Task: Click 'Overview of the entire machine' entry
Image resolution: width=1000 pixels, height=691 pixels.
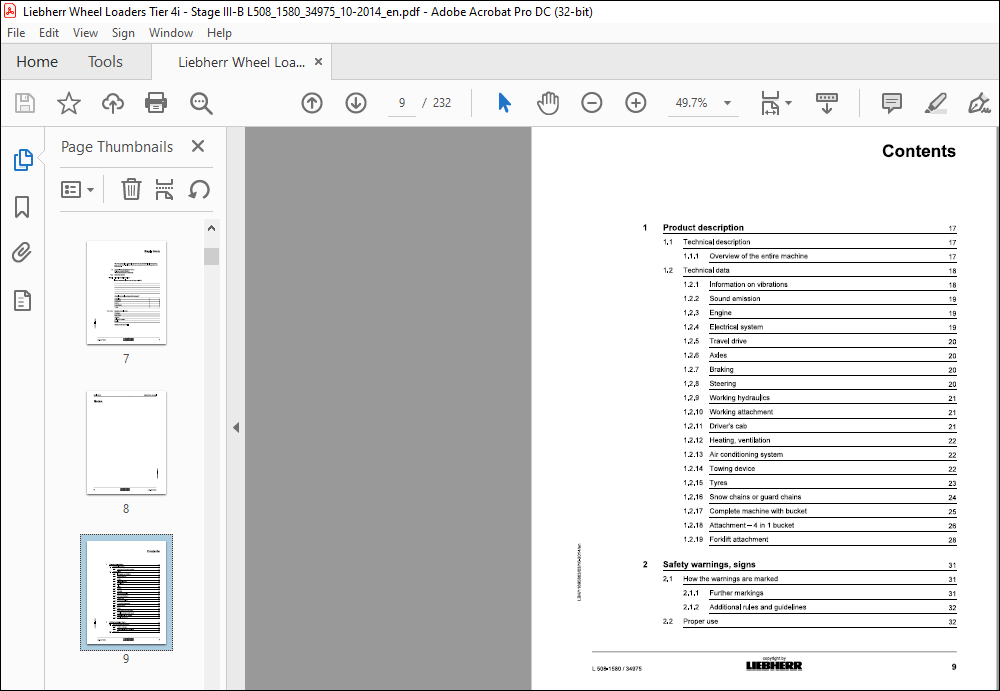Action: pos(758,256)
